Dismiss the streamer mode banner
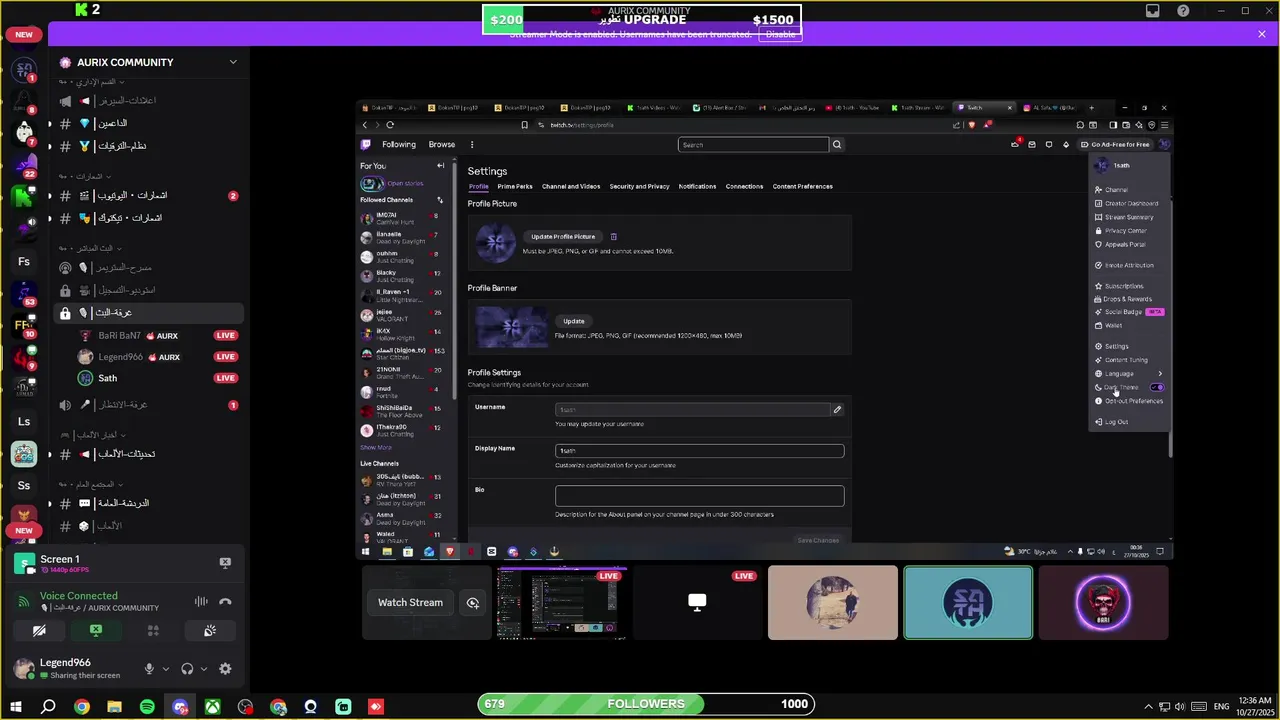The height and width of the screenshot is (720, 1280). pyautogui.click(x=1262, y=34)
